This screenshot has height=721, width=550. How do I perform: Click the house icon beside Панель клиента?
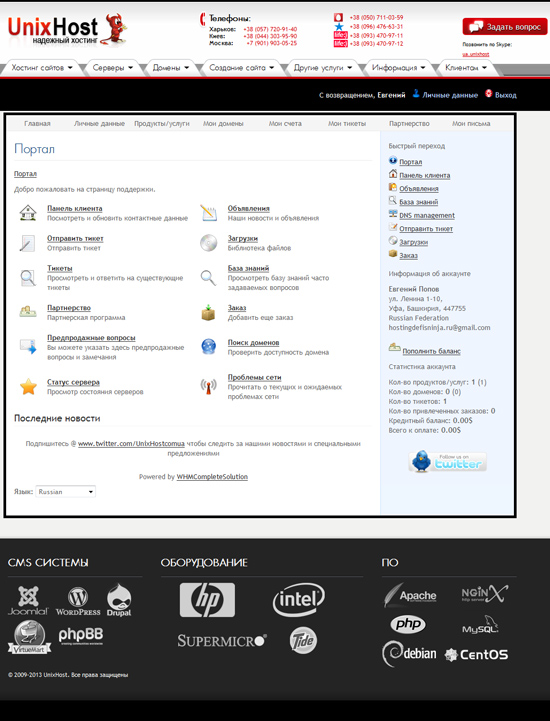tap(28, 213)
